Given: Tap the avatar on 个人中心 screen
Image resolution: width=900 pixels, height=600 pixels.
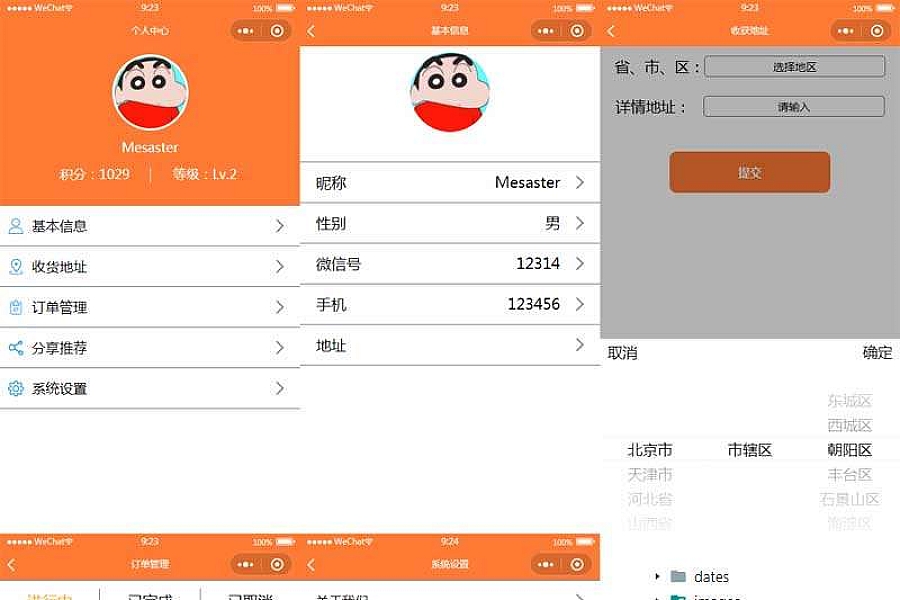Looking at the screenshot, I should coord(150,92).
